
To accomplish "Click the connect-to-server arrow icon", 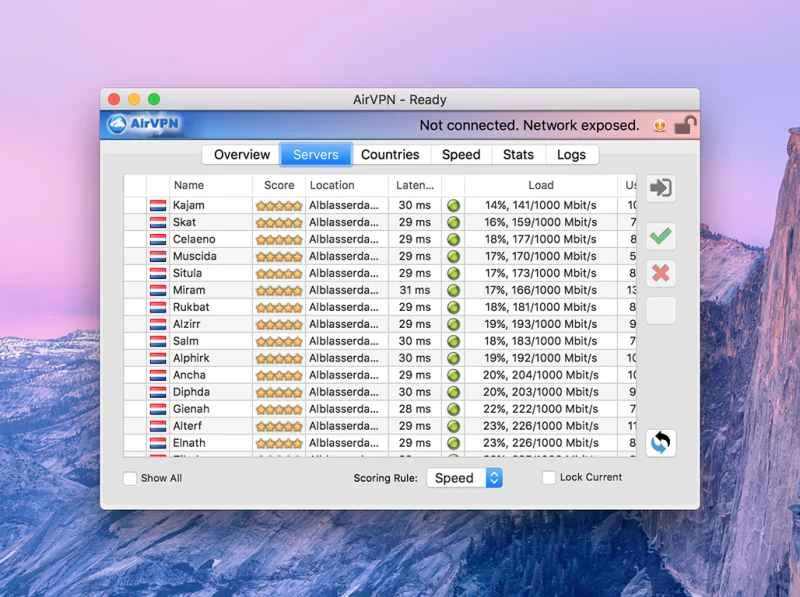I will click(x=662, y=186).
